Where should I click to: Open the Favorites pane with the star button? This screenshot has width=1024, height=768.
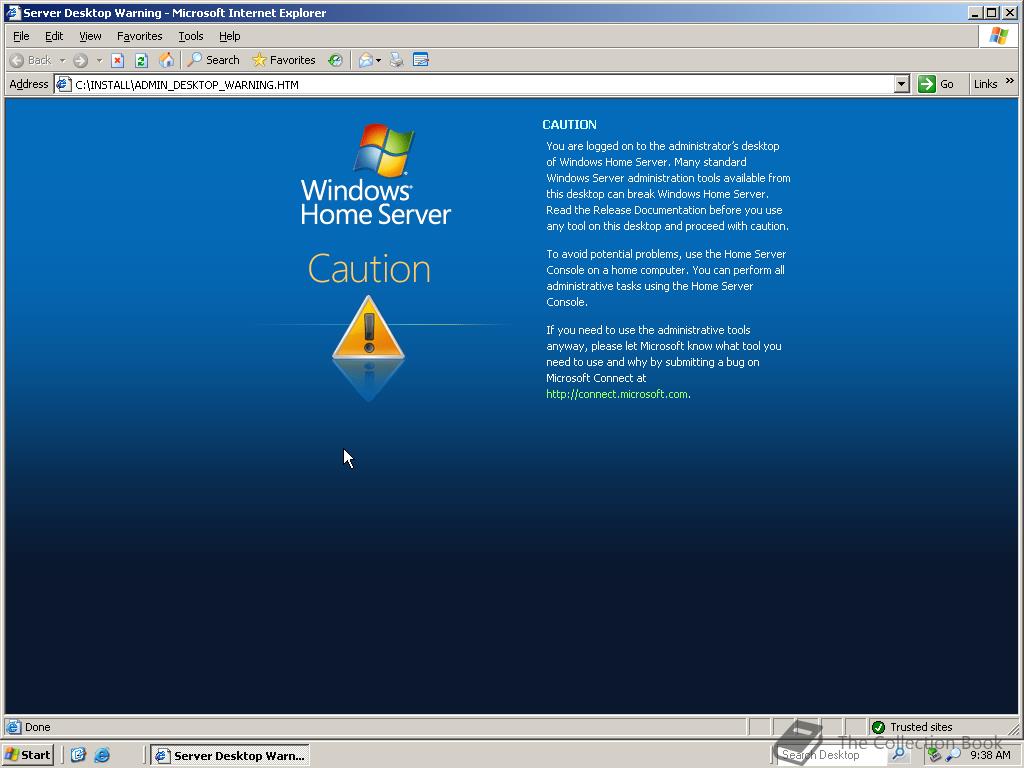284,60
